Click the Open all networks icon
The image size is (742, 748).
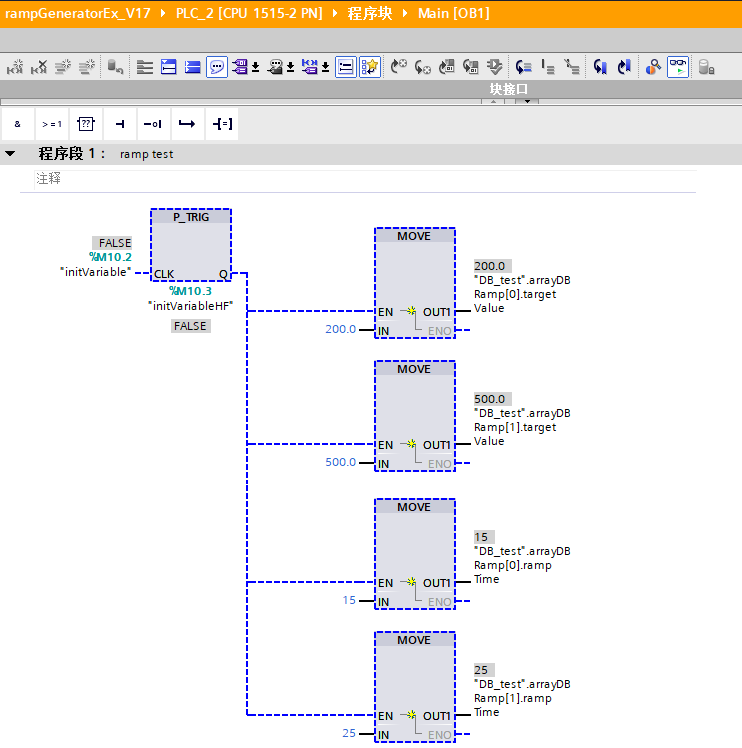coord(145,67)
